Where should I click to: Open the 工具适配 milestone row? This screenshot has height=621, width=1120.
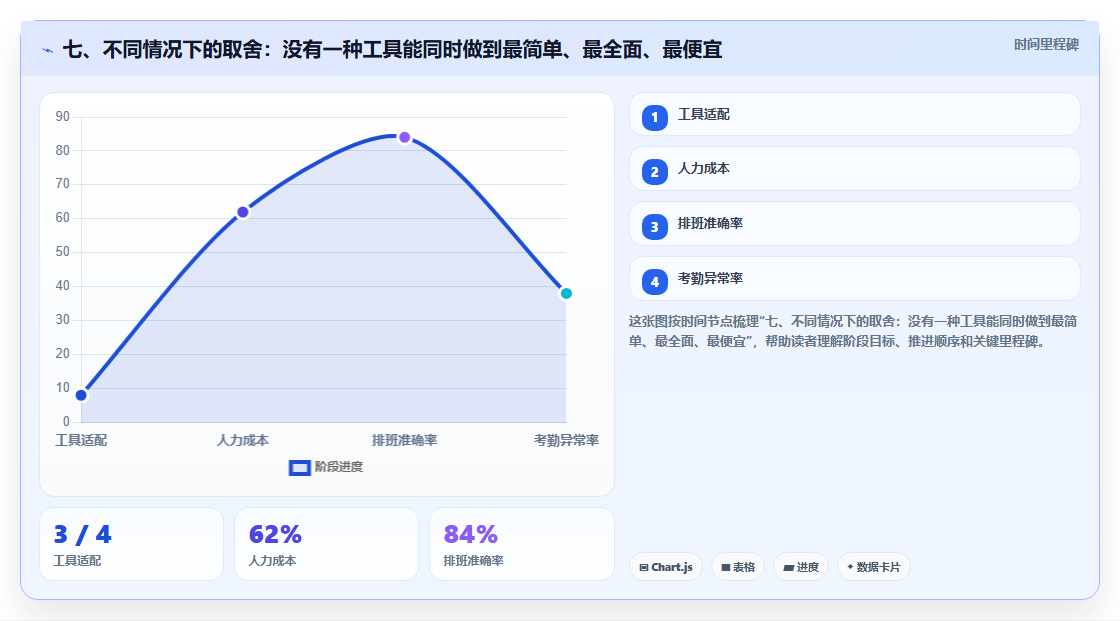point(854,114)
